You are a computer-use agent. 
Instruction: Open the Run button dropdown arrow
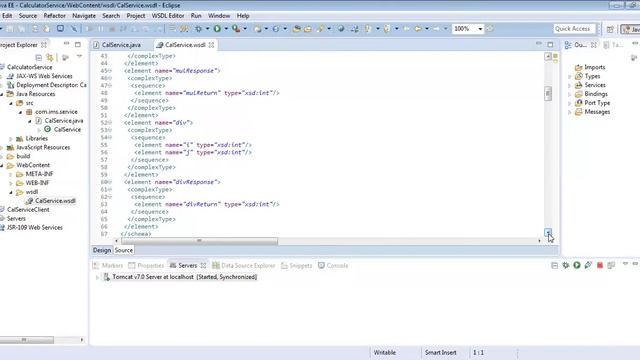point(226,29)
